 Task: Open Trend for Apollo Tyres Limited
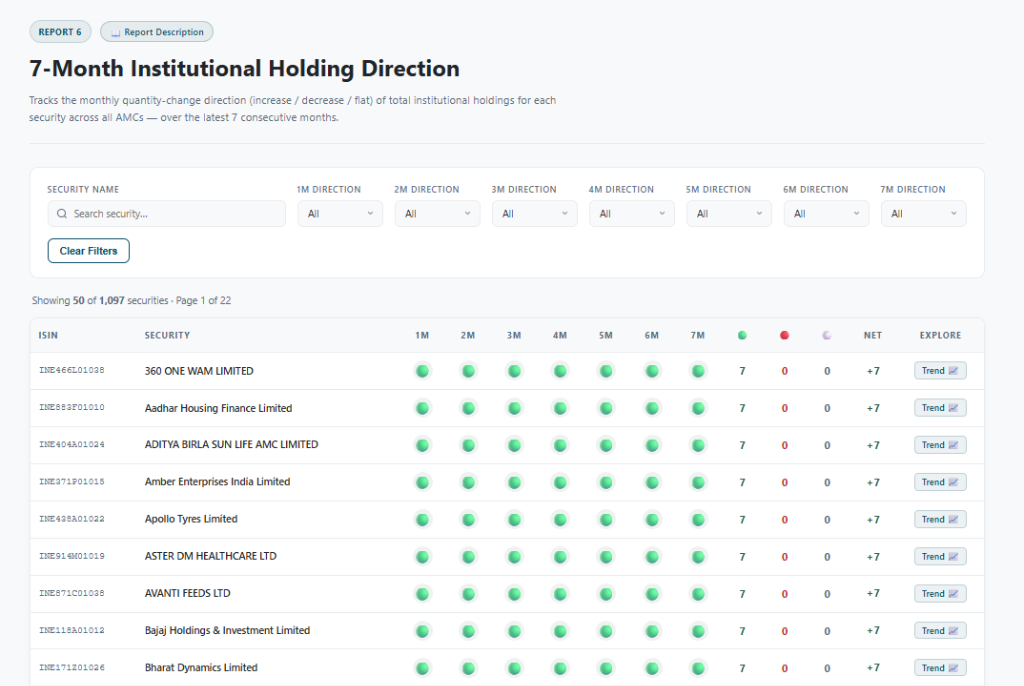coord(940,519)
